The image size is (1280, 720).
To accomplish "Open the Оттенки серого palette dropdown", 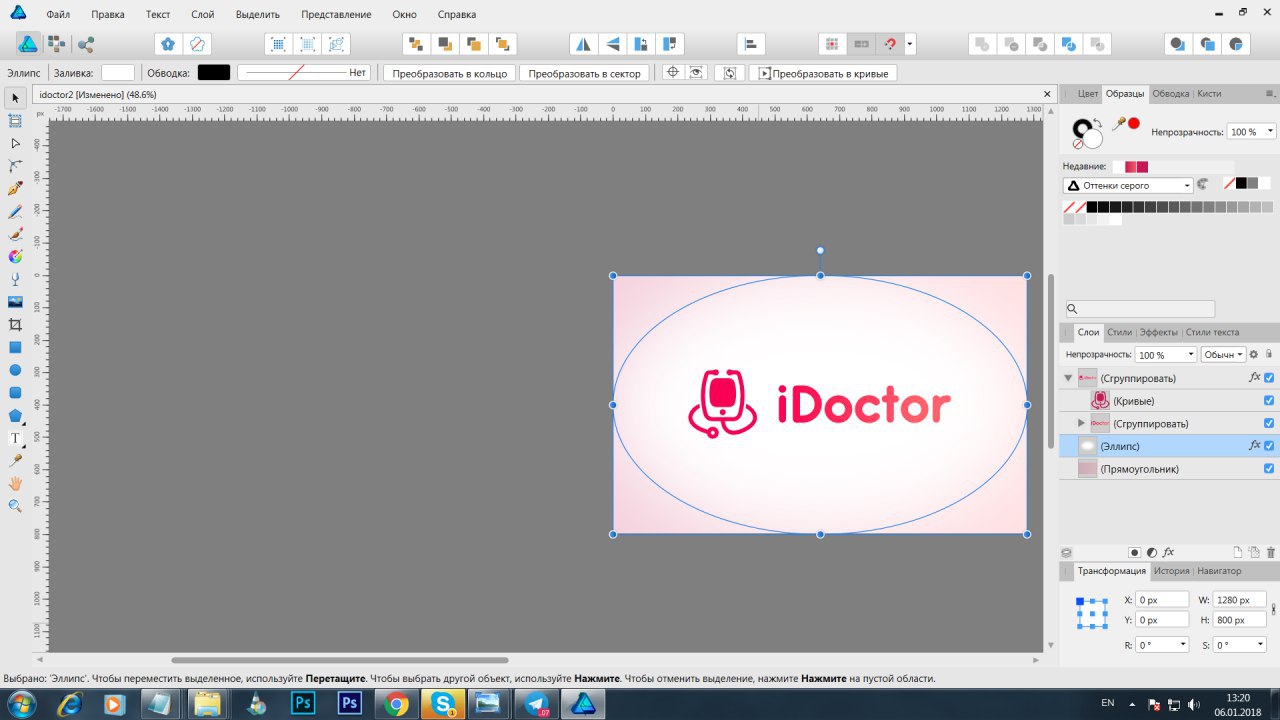I will 1128,185.
